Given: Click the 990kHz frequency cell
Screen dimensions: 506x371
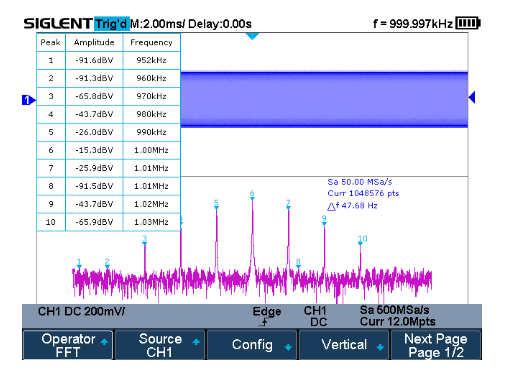Looking at the screenshot, I should tap(151, 132).
